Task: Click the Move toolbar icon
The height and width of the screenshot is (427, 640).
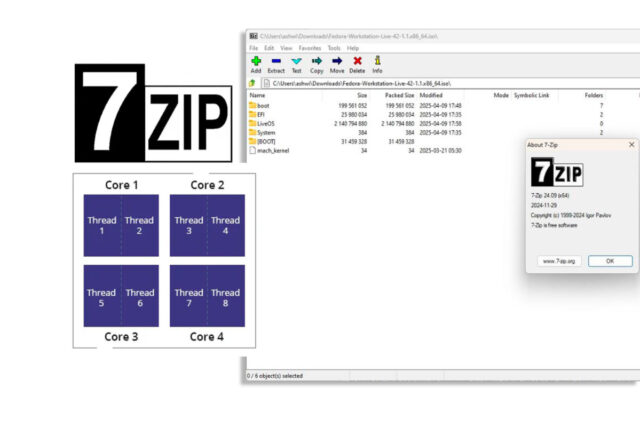Action: (337, 61)
